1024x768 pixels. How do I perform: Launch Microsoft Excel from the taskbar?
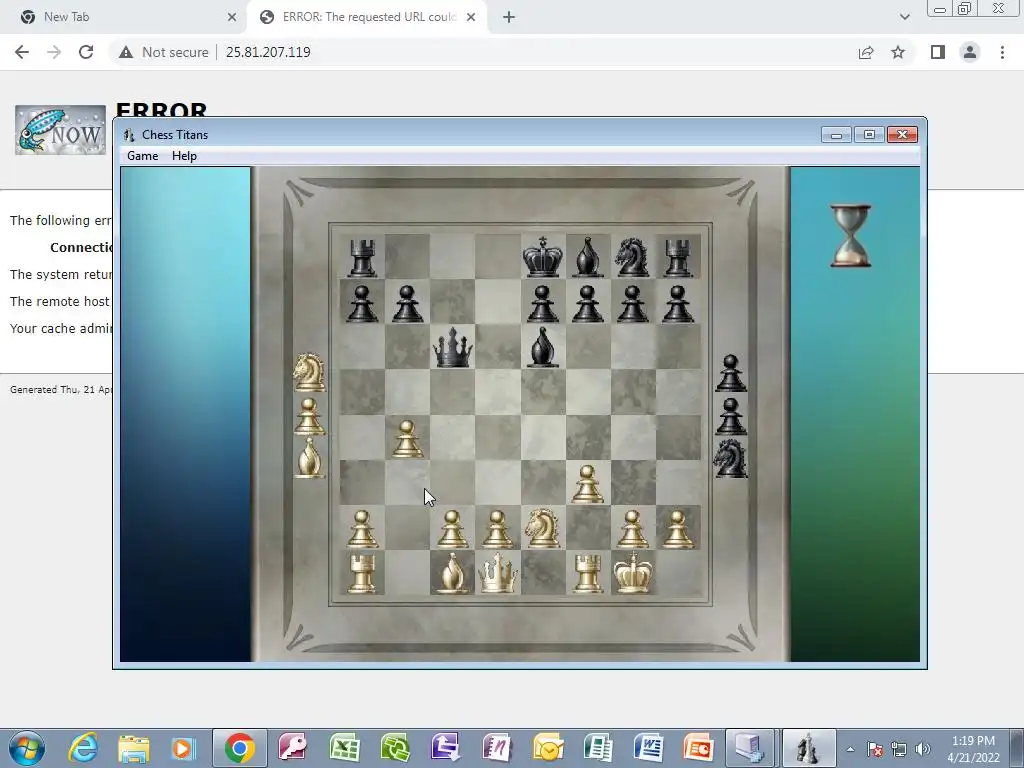click(344, 748)
